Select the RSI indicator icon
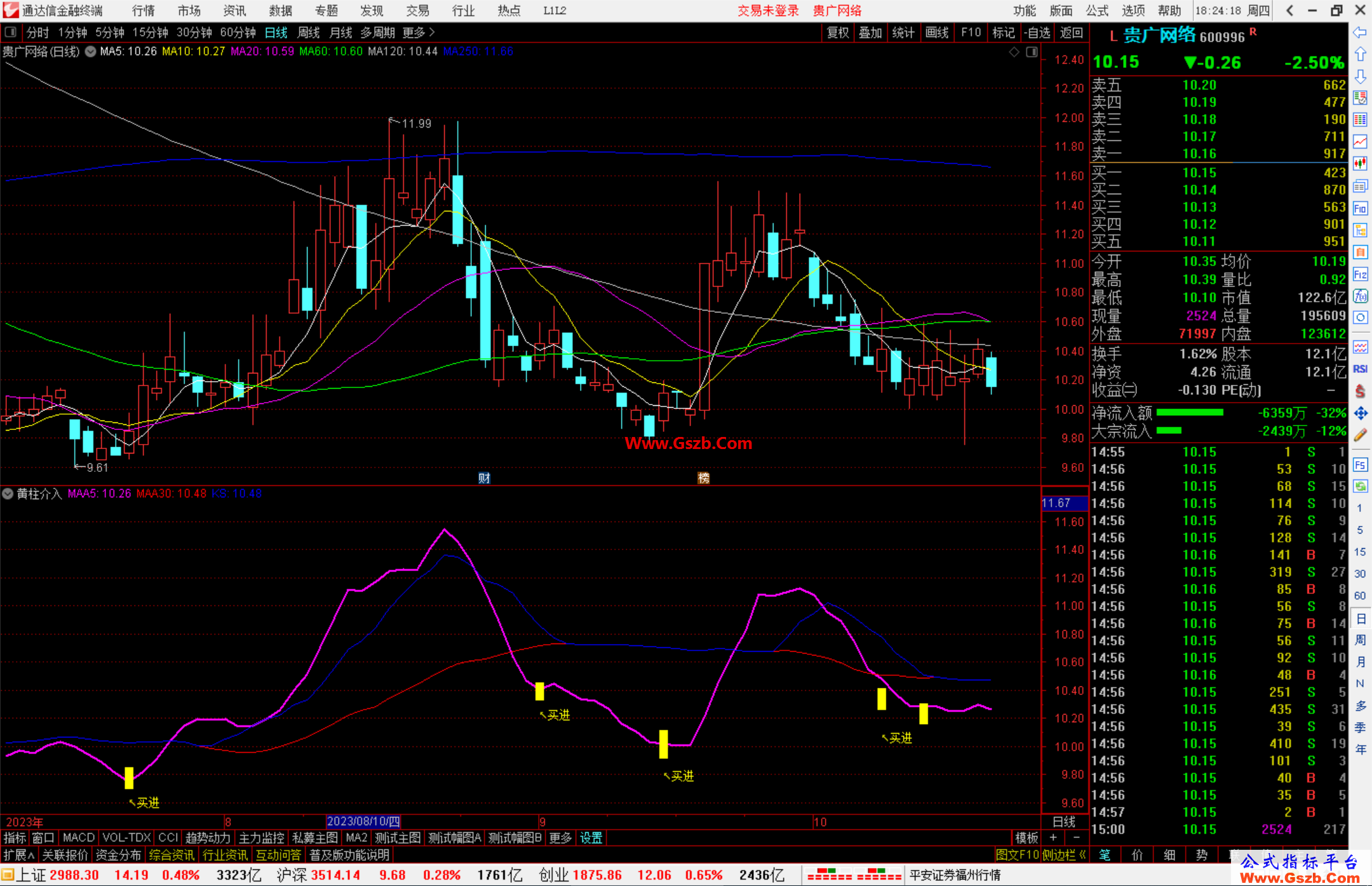 click(x=1360, y=369)
